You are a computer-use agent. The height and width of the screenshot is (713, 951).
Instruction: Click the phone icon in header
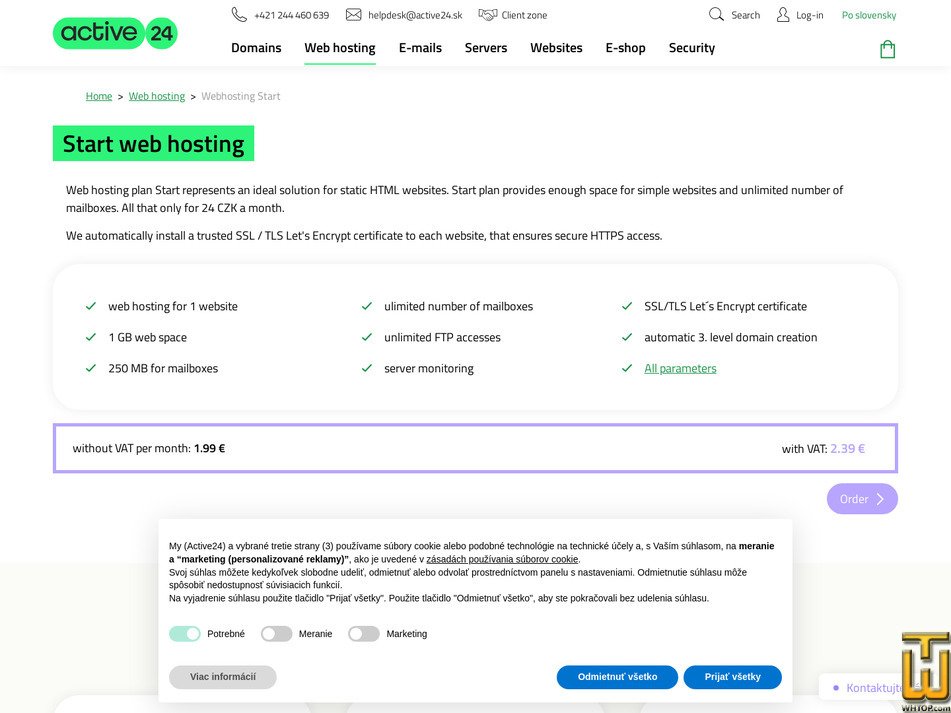(x=239, y=15)
